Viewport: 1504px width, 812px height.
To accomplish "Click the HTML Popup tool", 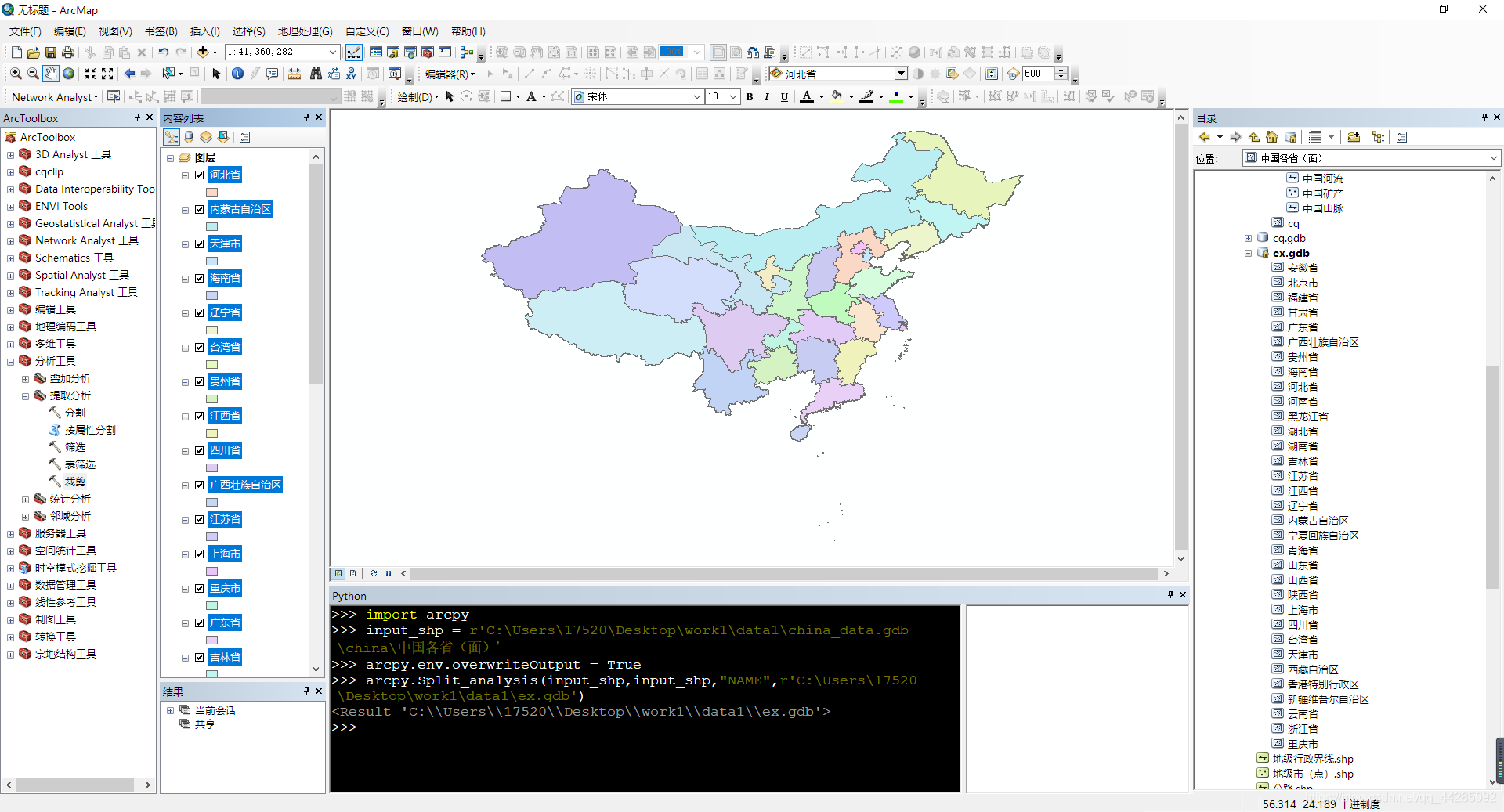I will [x=273, y=74].
